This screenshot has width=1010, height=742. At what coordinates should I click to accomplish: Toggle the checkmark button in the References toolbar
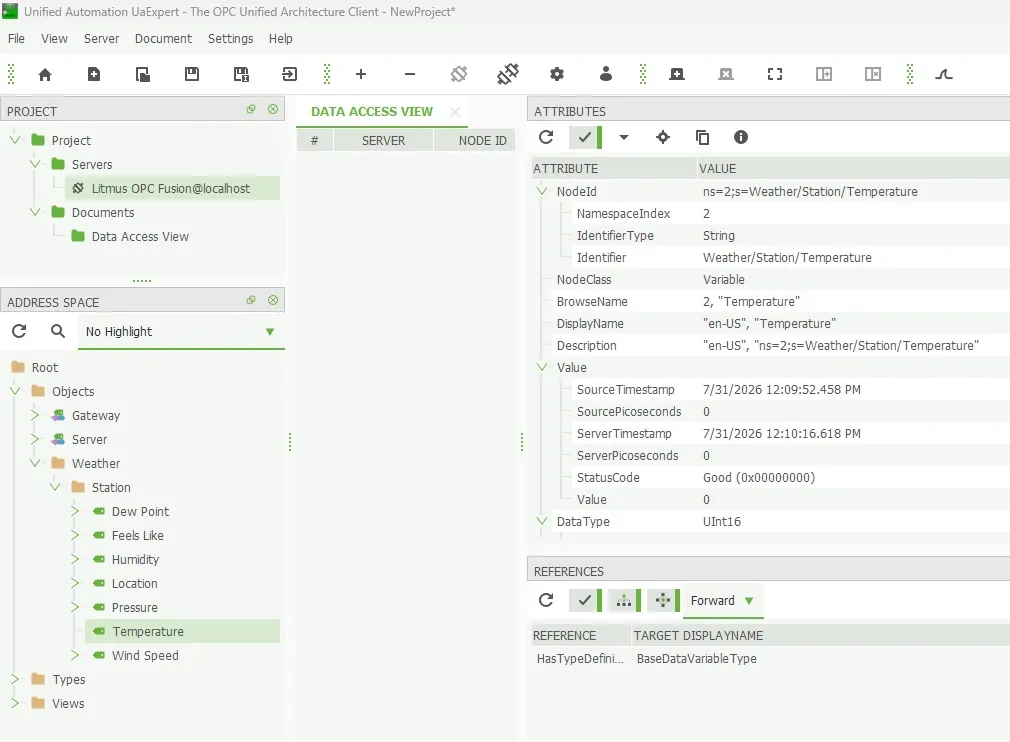(x=585, y=600)
